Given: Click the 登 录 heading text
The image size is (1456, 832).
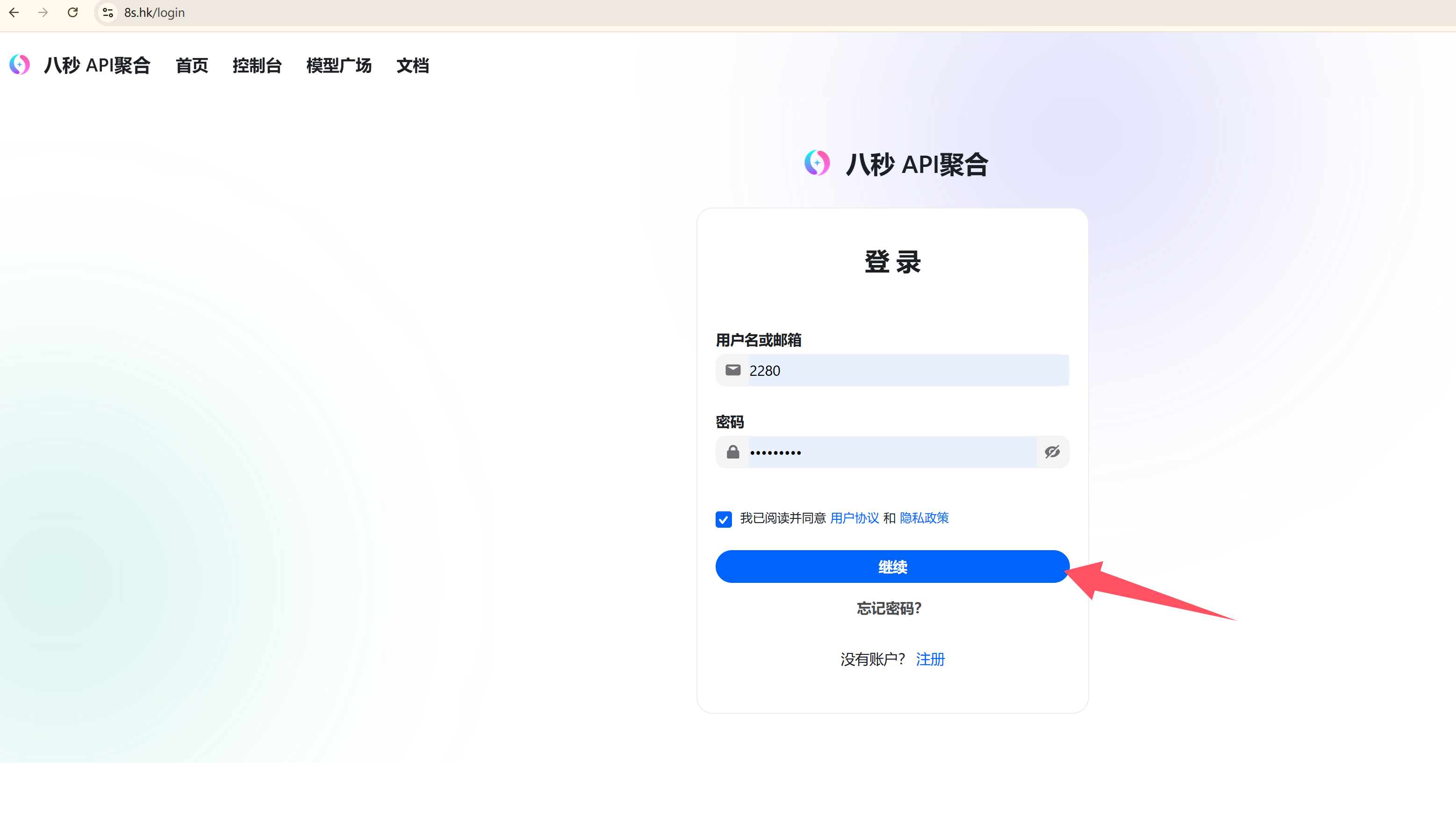Looking at the screenshot, I should pos(893,262).
